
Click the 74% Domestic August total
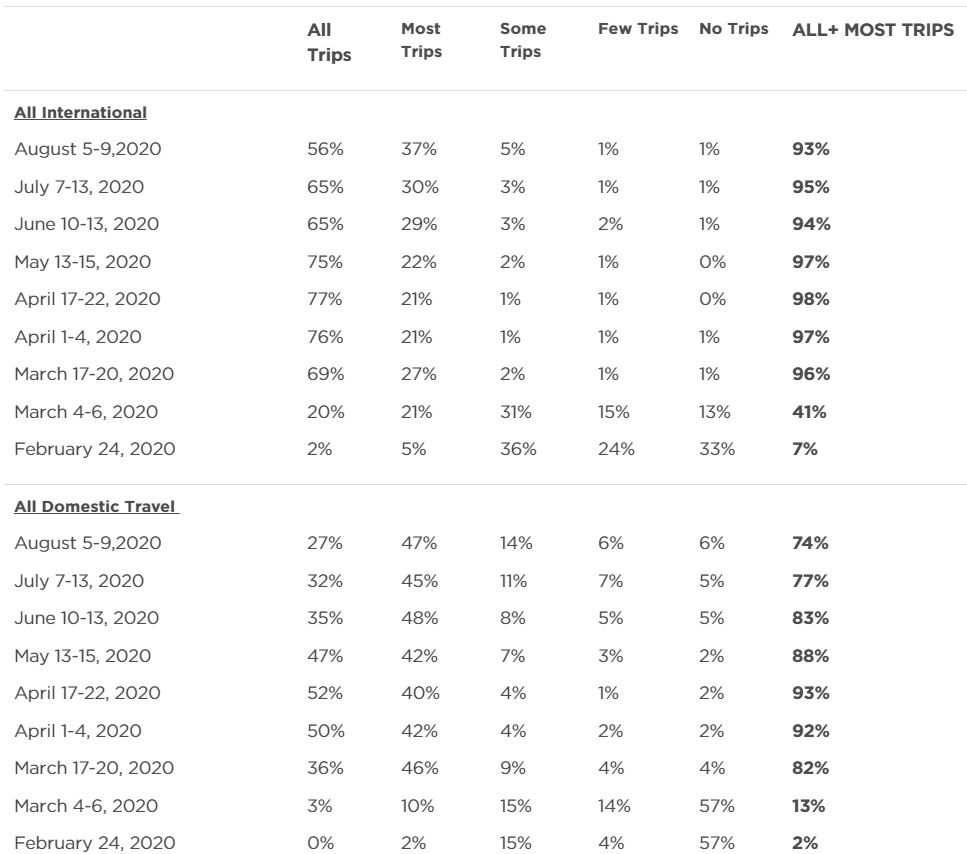tap(811, 543)
